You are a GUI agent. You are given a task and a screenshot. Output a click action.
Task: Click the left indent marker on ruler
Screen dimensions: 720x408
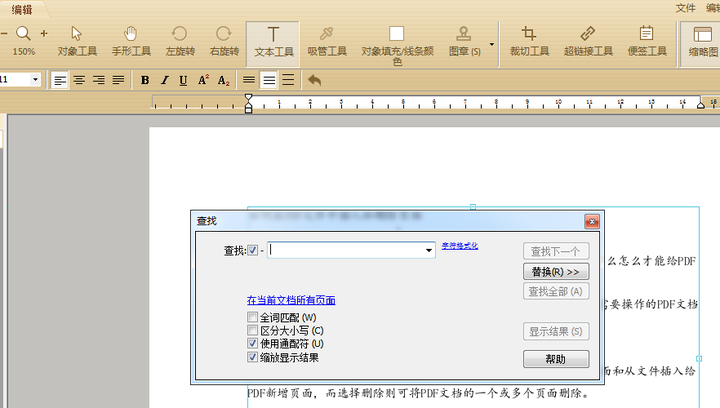coord(248,103)
